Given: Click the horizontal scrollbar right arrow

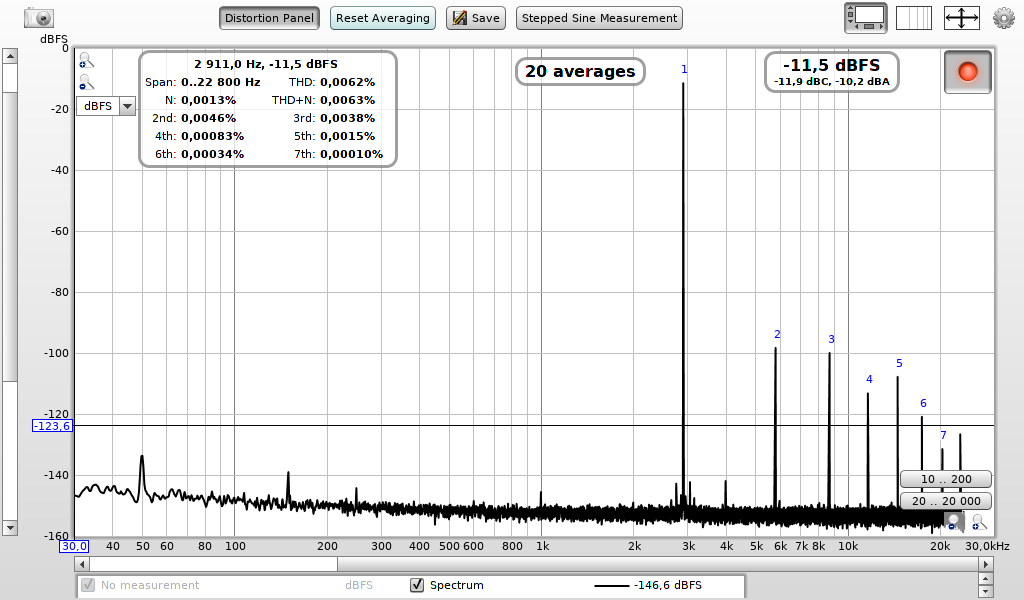Looking at the screenshot, I should click(986, 564).
